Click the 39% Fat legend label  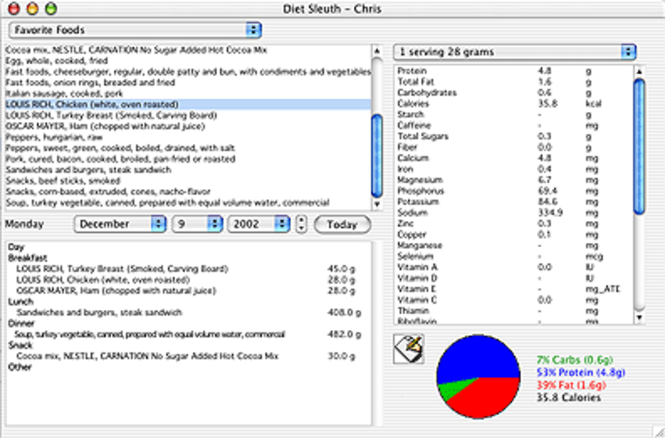(571, 385)
